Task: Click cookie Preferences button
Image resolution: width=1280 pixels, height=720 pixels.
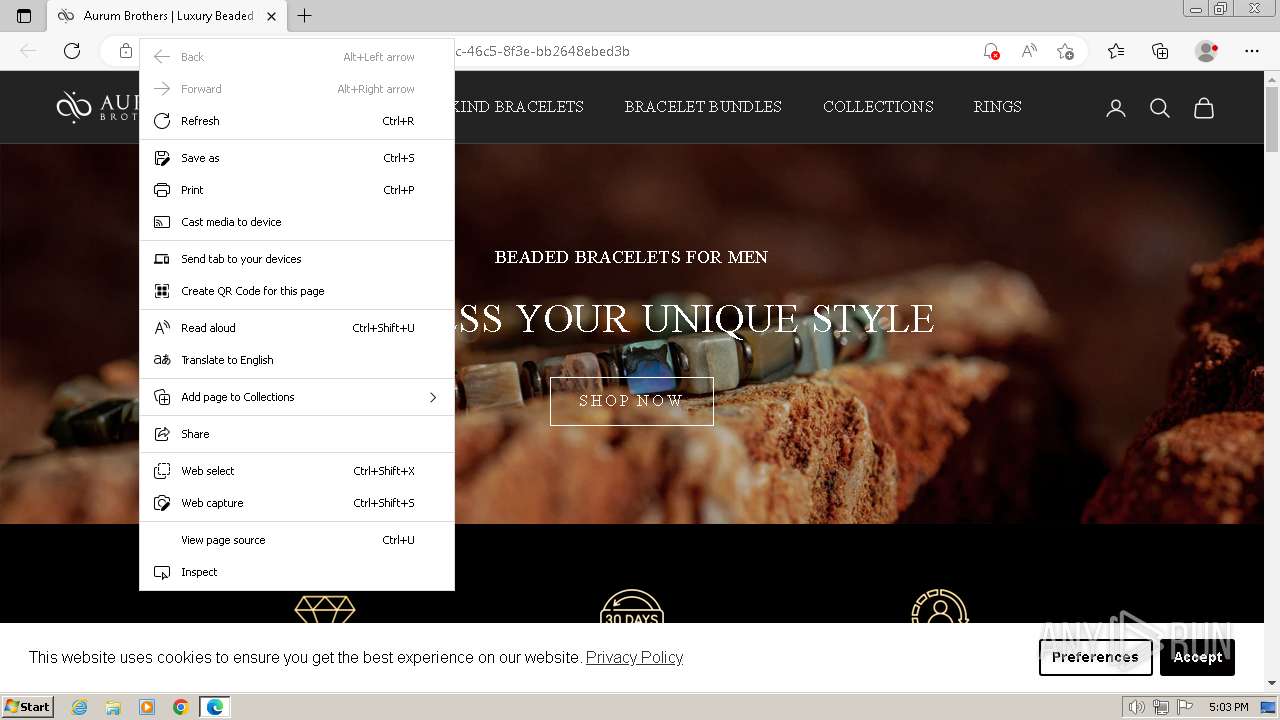Action: tap(1095, 657)
